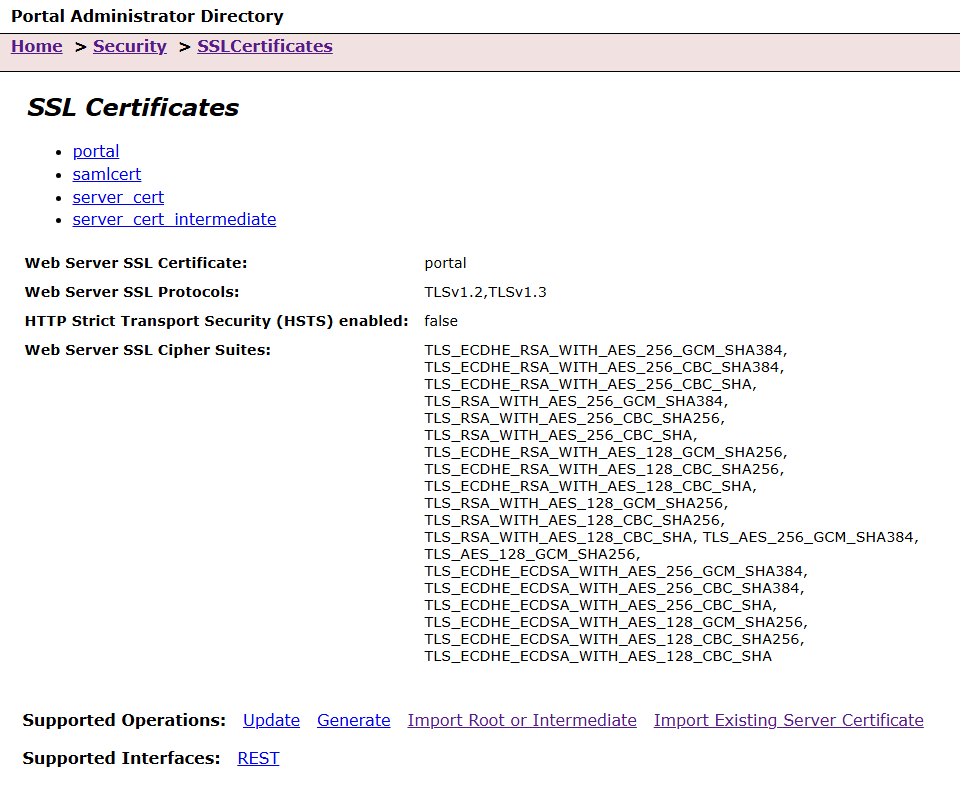The image size is (960, 791).
Task: Click cipher TLS_AES_128_GCM_SHA256
Action: [x=530, y=554]
